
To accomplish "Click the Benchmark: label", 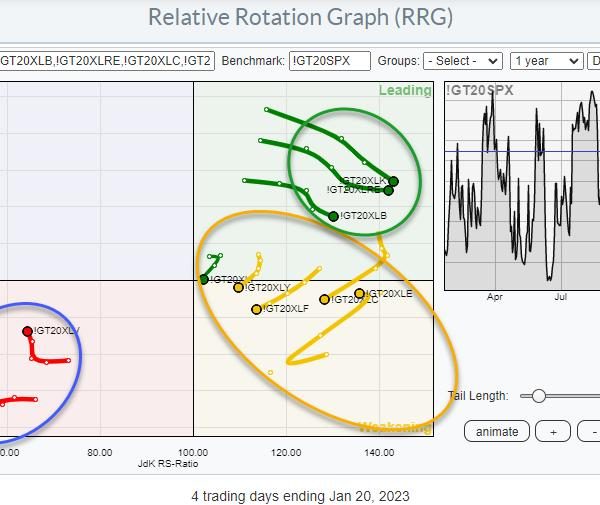I will coord(253,61).
